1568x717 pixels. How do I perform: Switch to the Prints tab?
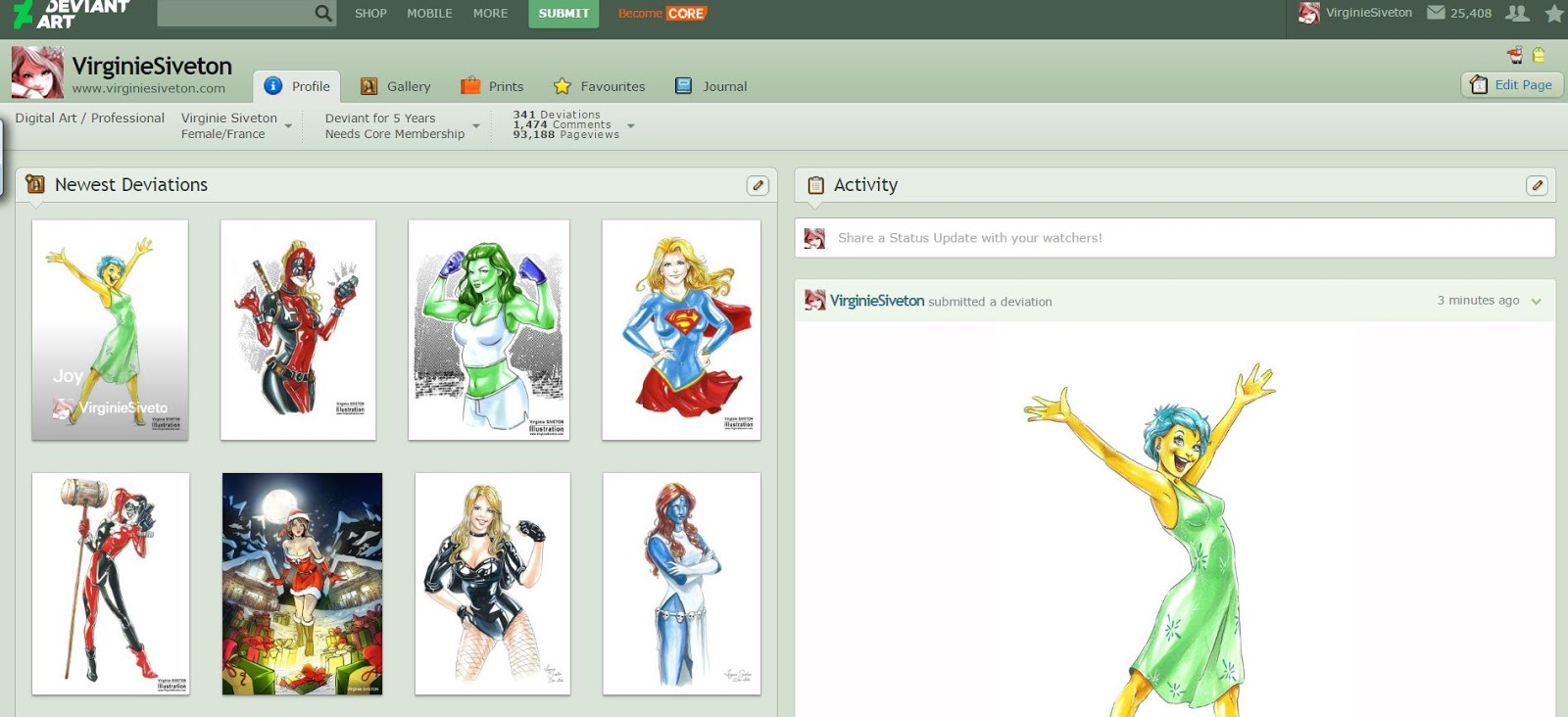coord(492,86)
